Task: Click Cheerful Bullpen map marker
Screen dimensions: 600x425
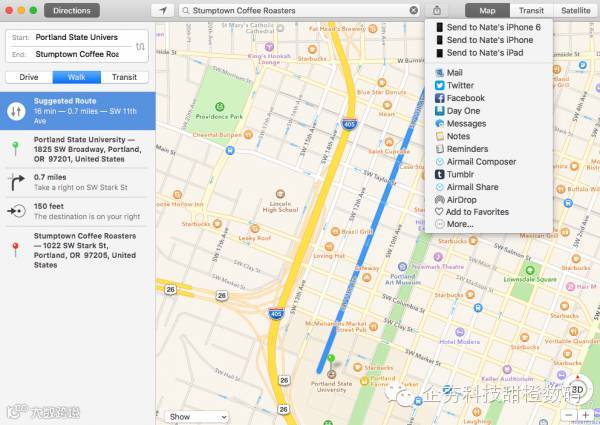Action: pos(248,134)
